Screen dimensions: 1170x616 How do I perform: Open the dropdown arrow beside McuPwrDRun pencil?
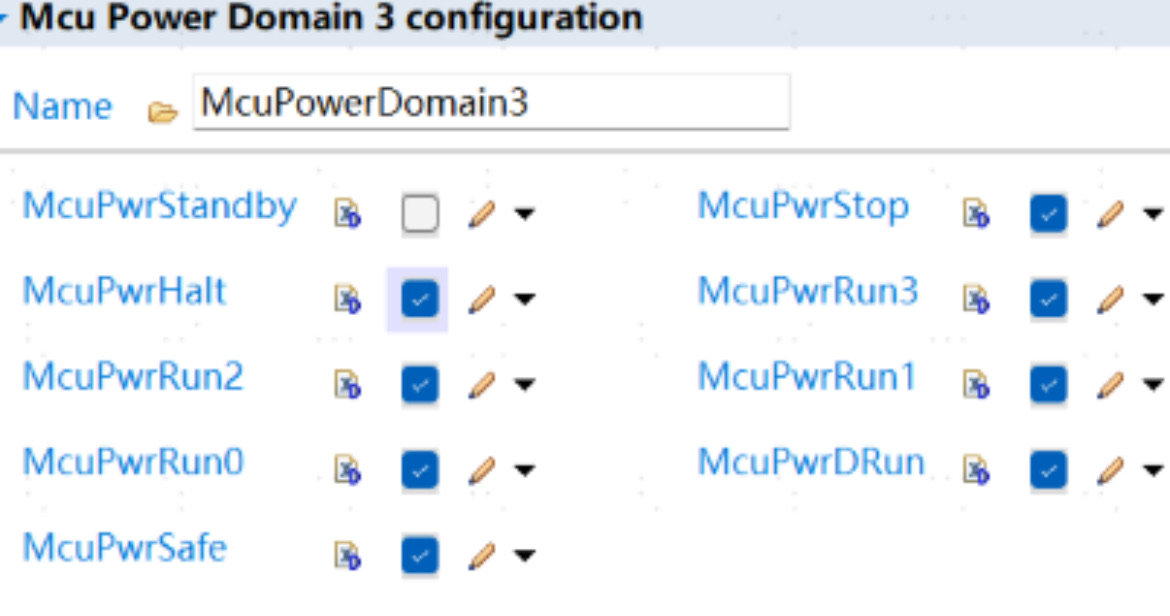pyautogui.click(x=1154, y=472)
